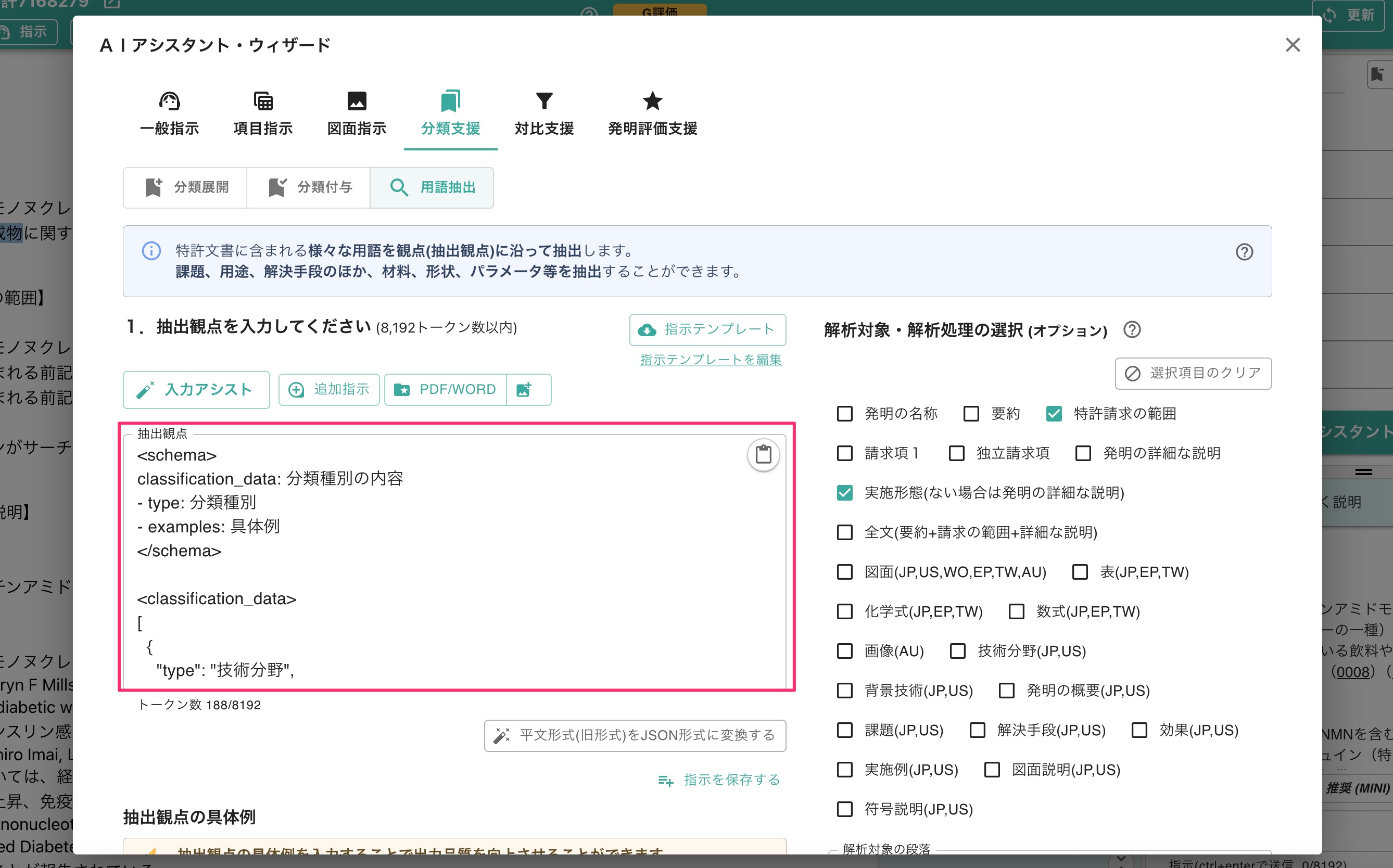The height and width of the screenshot is (868, 1393).
Task: Close the AI assistant wizard dialog
Action: click(x=1293, y=45)
